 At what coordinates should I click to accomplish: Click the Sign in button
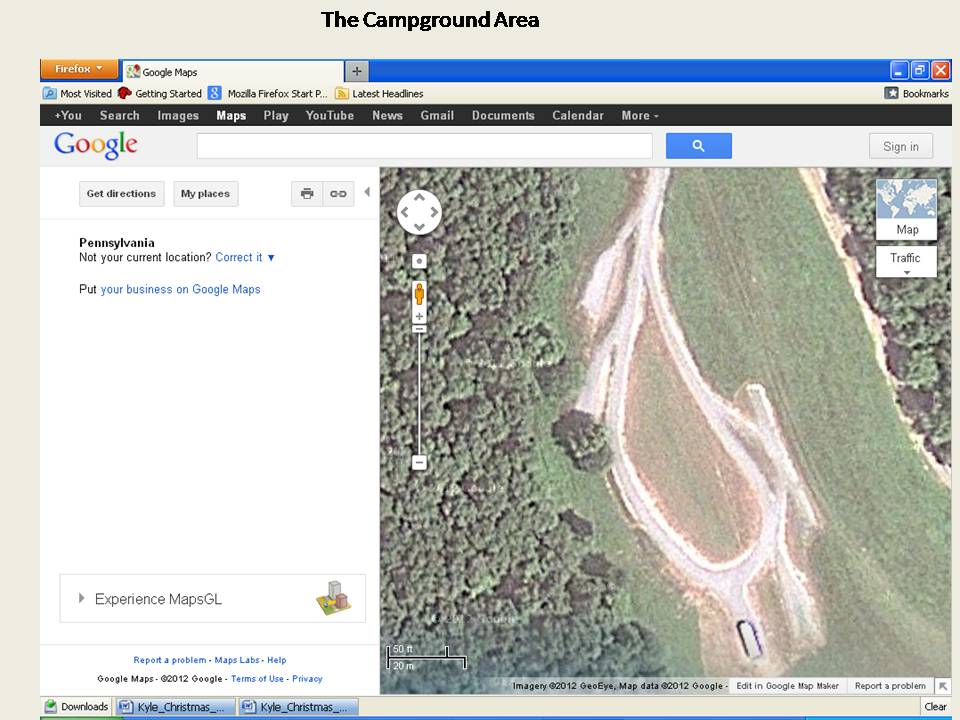click(x=901, y=146)
